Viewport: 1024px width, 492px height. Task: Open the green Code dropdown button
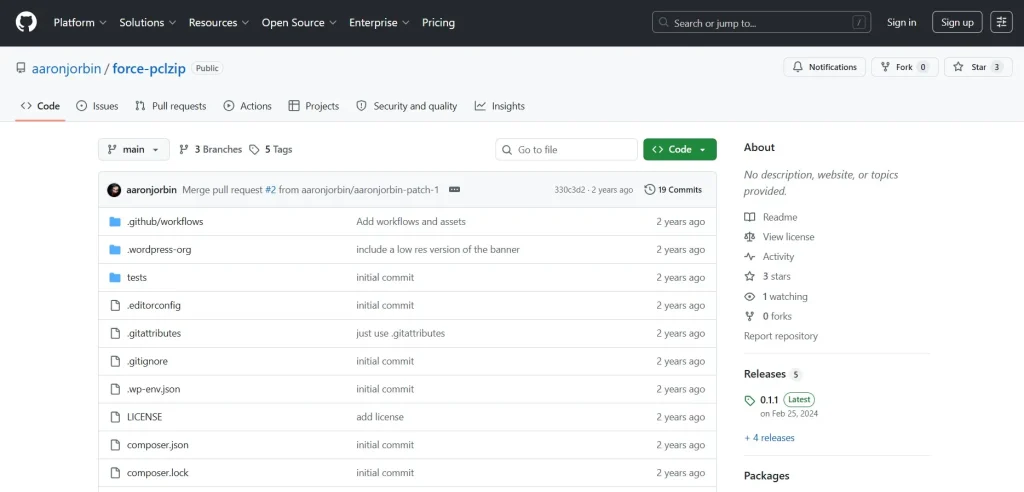pyautogui.click(x=680, y=150)
